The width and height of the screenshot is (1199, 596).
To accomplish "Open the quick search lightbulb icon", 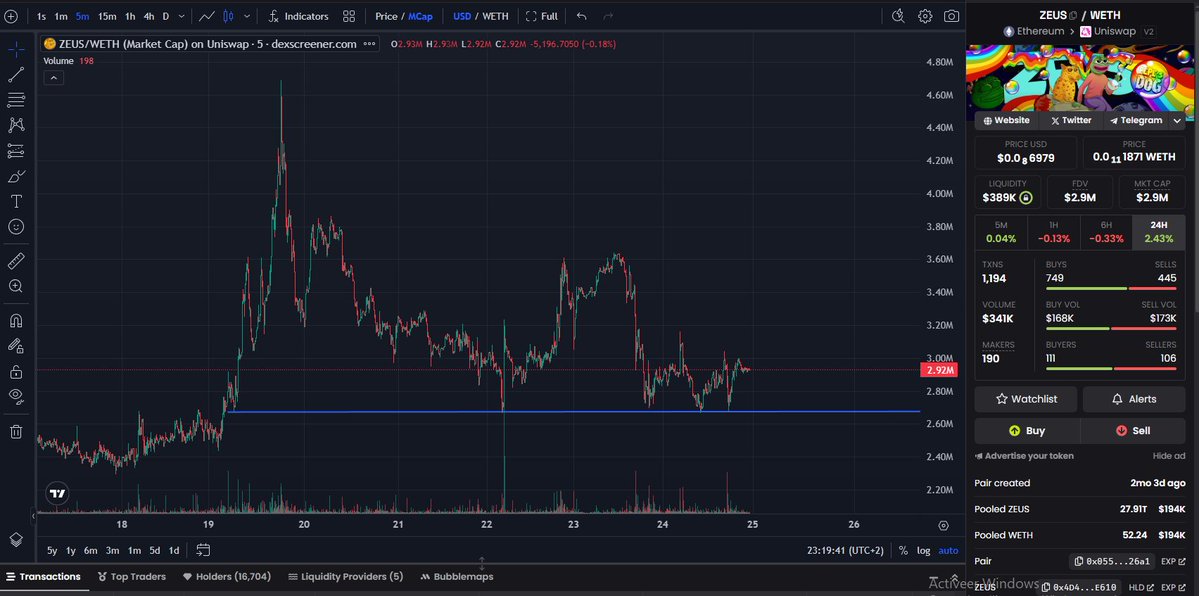I will click(x=898, y=16).
